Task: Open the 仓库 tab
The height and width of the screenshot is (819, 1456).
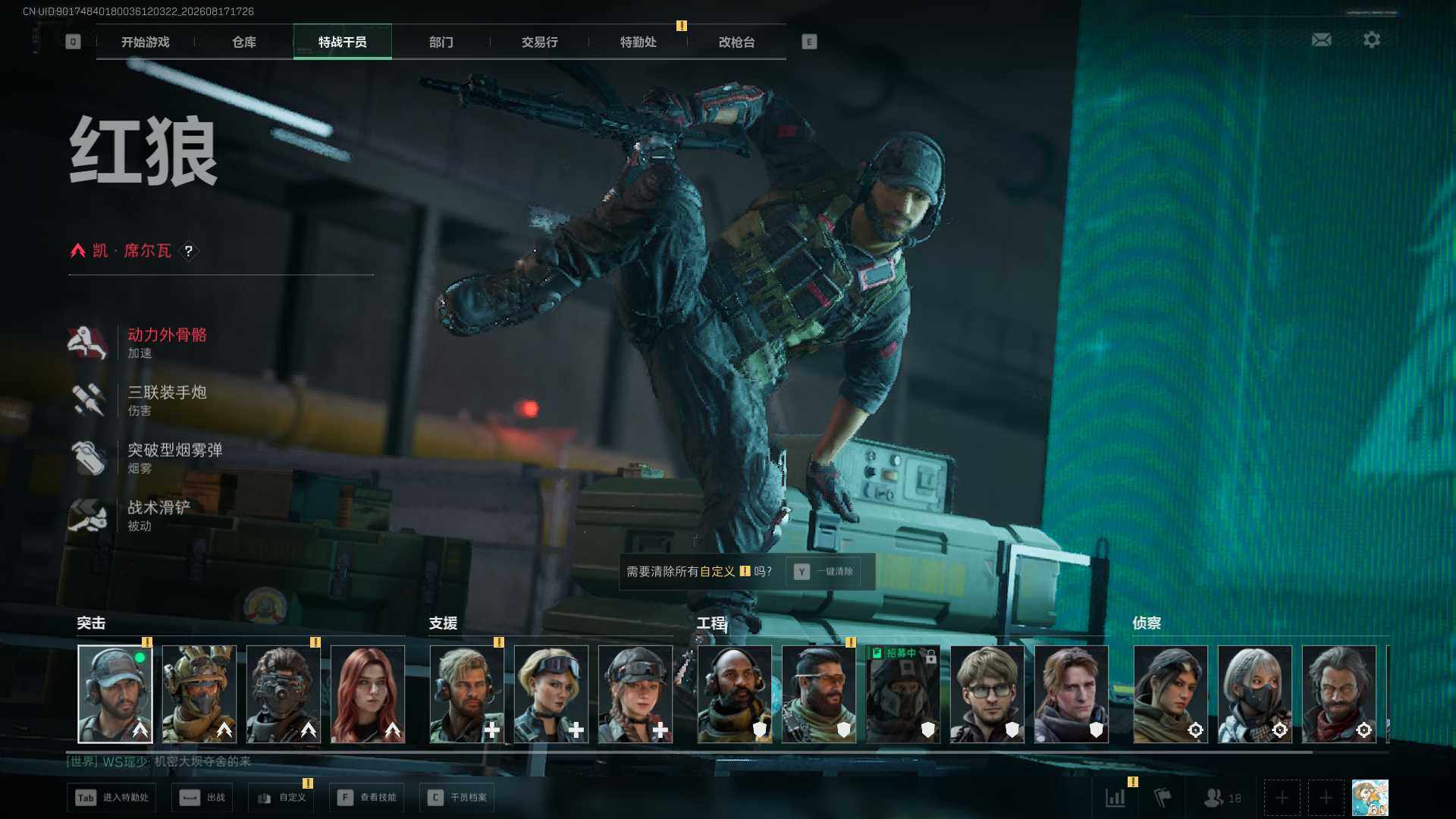Action: click(x=244, y=42)
